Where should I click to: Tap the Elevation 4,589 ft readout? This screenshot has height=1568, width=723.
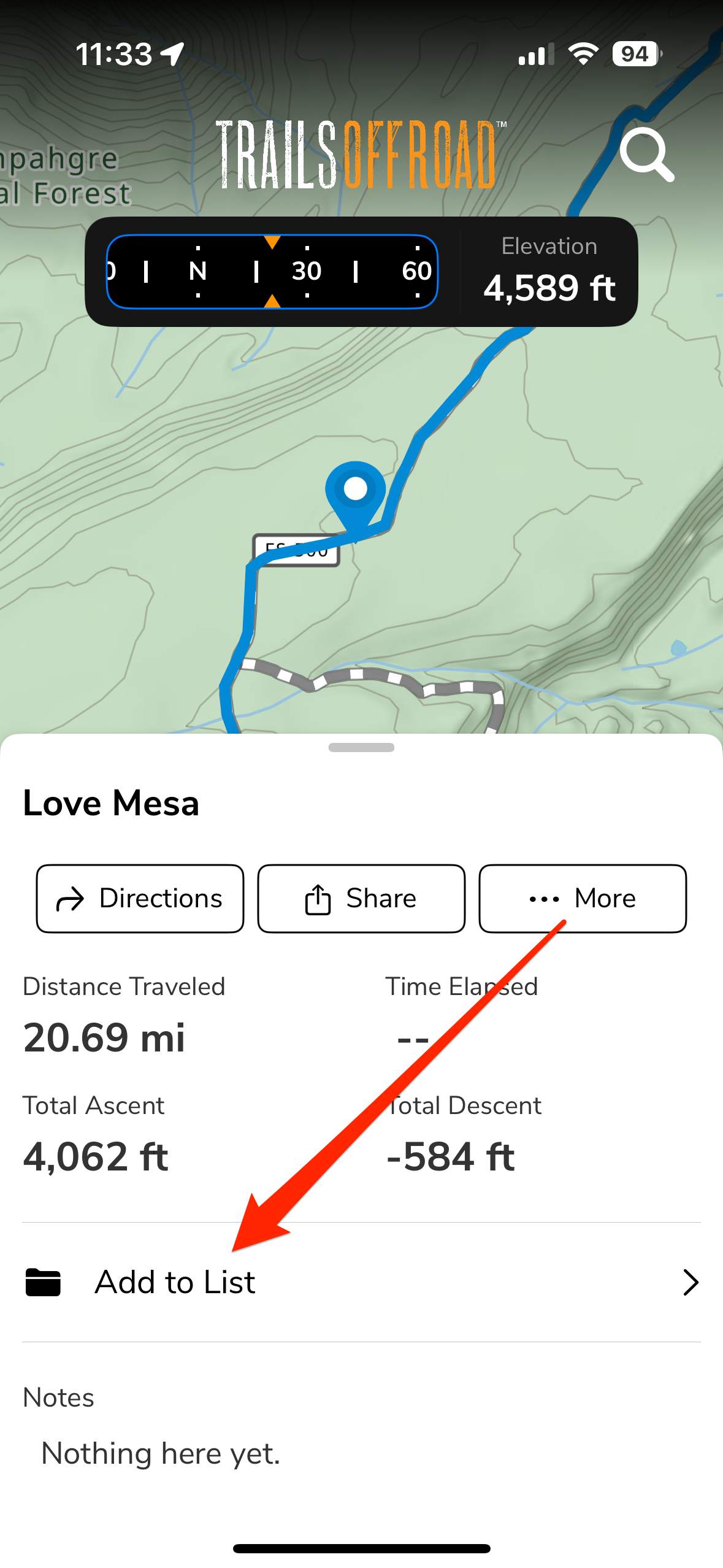pos(549,271)
